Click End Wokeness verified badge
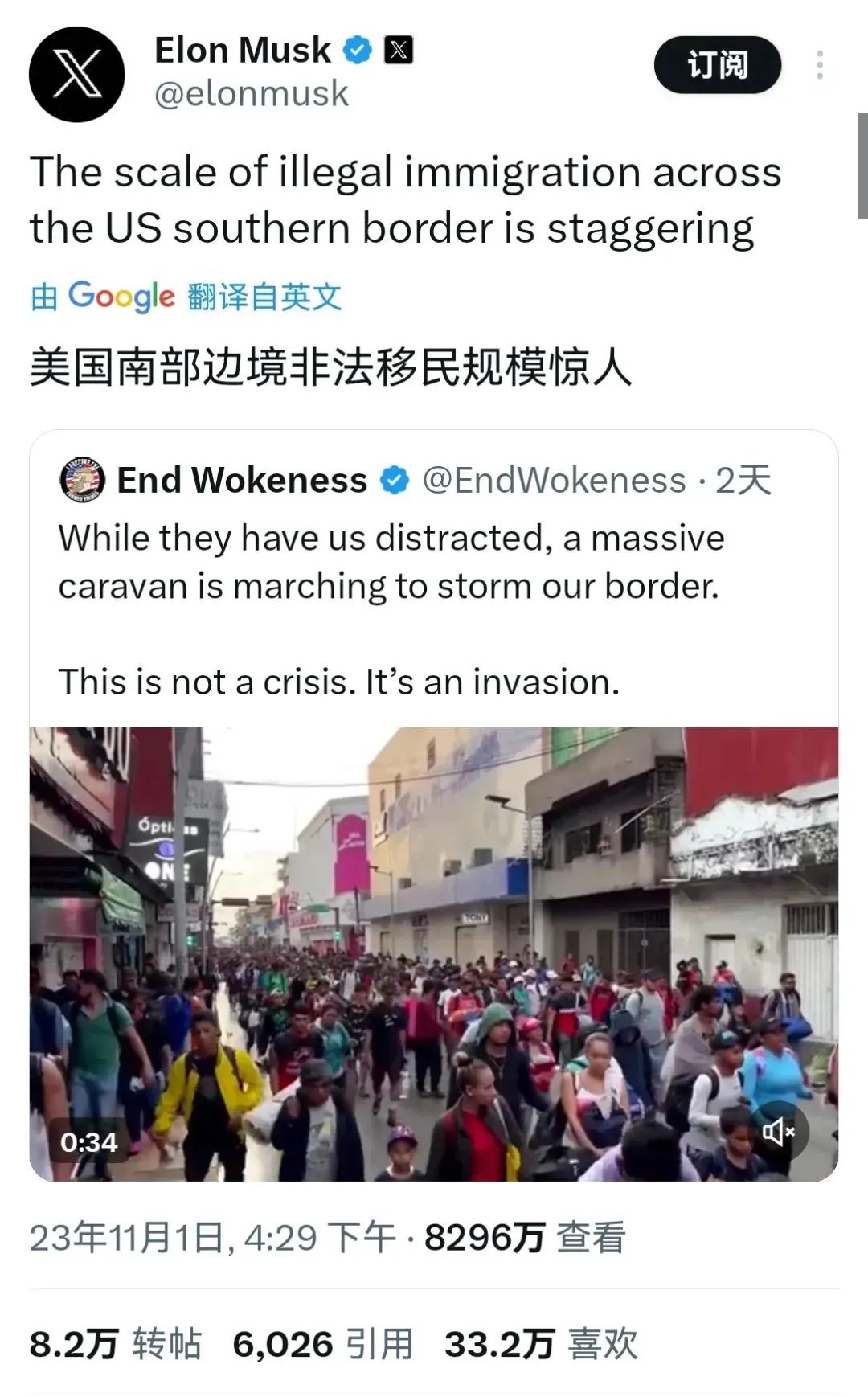The height and width of the screenshot is (1397, 868). pos(394,481)
